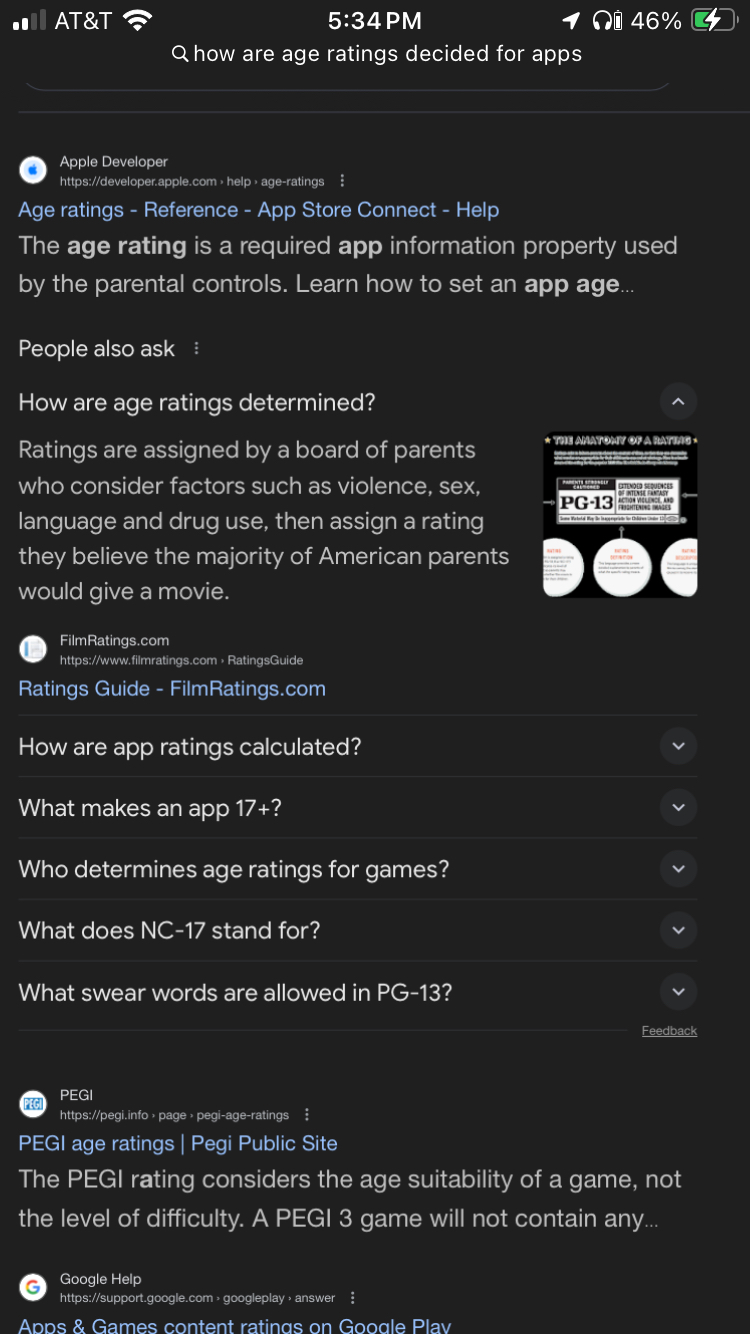Screen dimensions: 750x1334
Task: Expand 'What swear words are allowed in PG-13?'
Action: pos(678,992)
